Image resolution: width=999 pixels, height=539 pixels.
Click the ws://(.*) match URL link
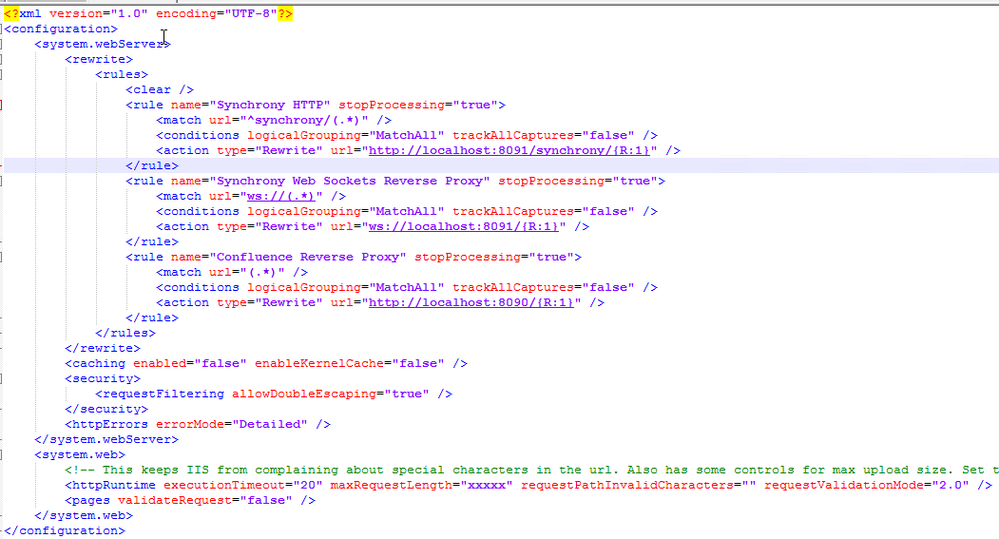point(281,196)
